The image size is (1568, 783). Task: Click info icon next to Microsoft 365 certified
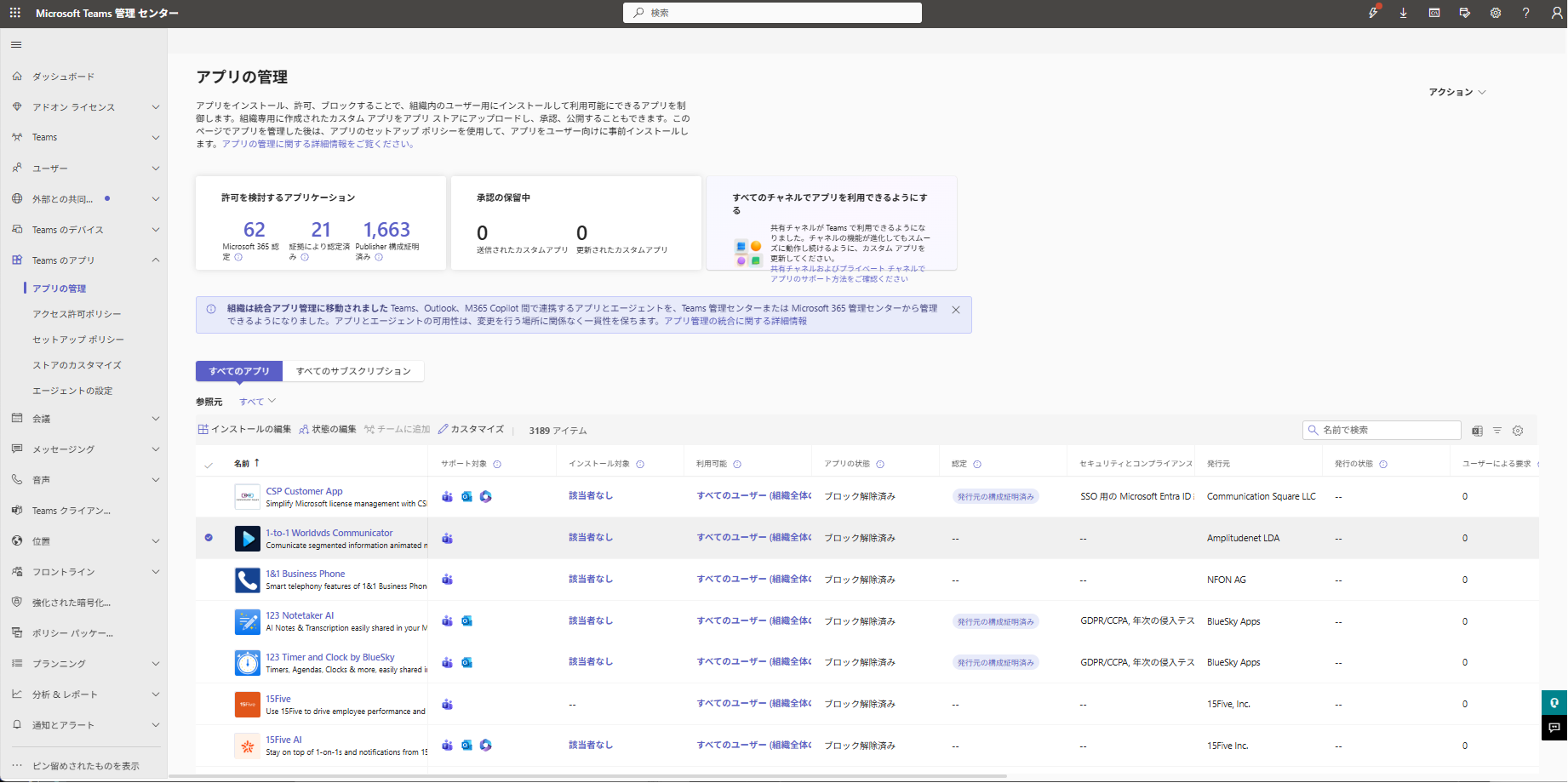point(238,257)
